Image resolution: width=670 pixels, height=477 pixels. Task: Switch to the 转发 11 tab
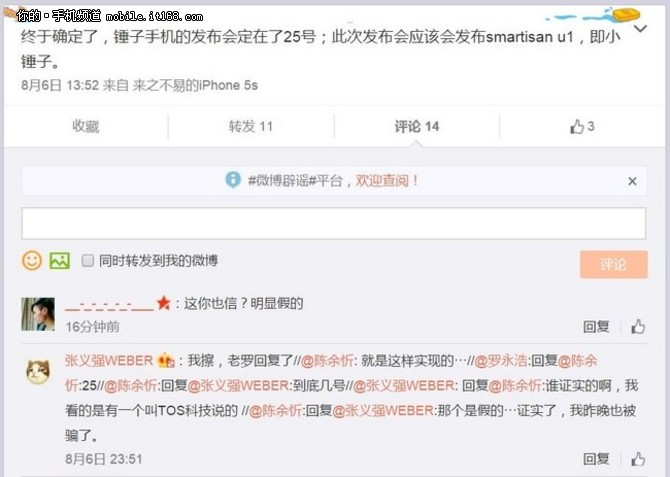click(x=251, y=127)
